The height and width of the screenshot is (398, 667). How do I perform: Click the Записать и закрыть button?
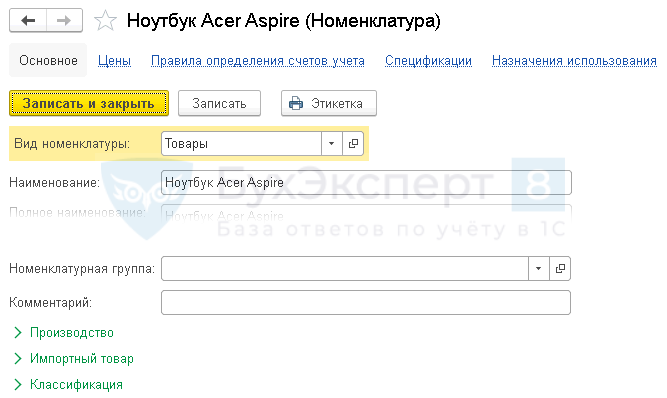pyautogui.click(x=89, y=103)
